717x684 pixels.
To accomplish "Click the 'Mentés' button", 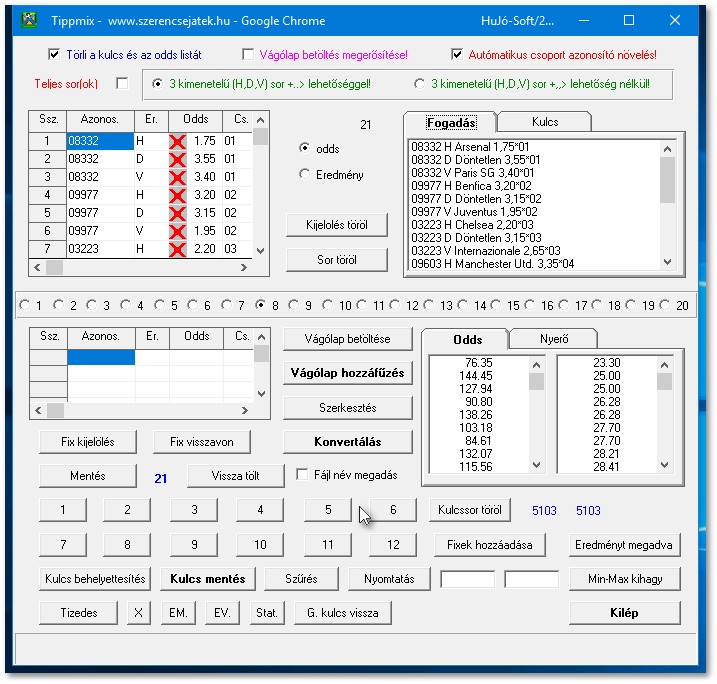I will 88,476.
